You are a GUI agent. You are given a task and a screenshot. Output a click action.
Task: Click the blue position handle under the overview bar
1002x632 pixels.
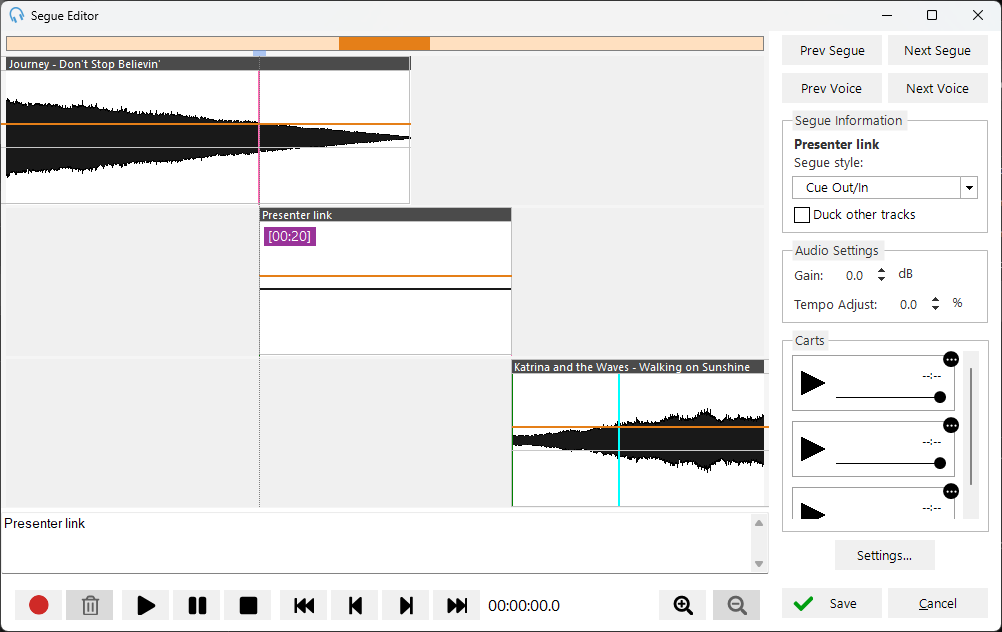coord(259,54)
